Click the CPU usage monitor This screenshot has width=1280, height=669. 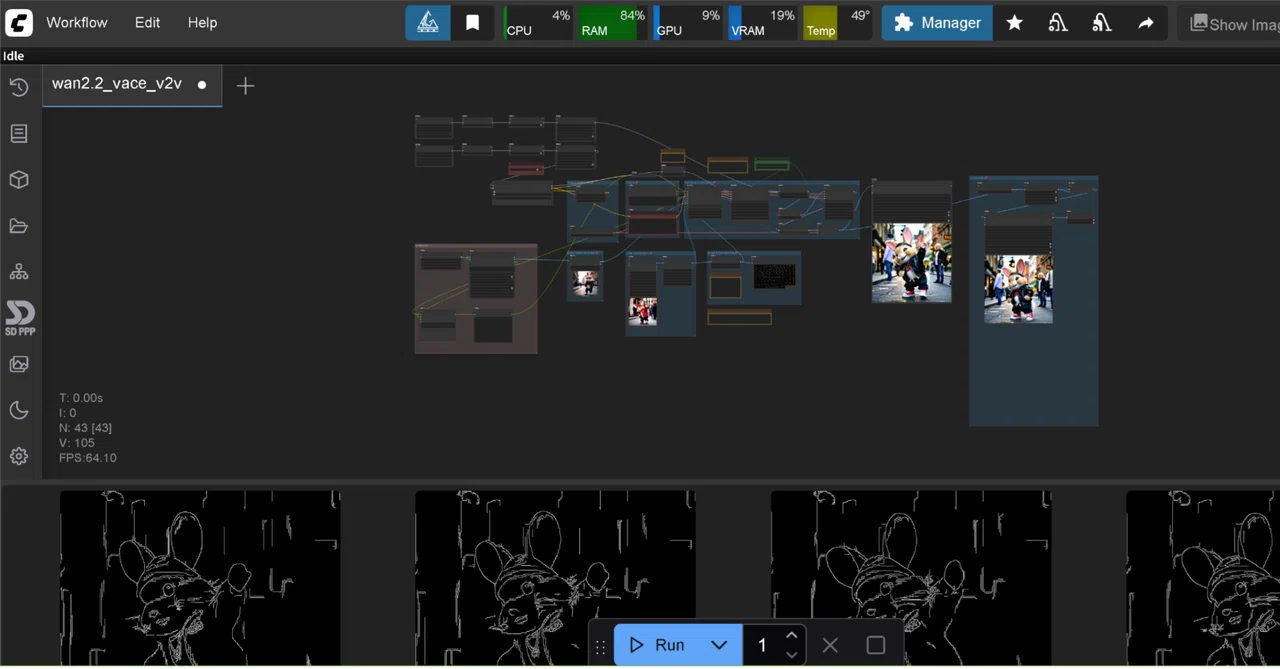[x=537, y=23]
